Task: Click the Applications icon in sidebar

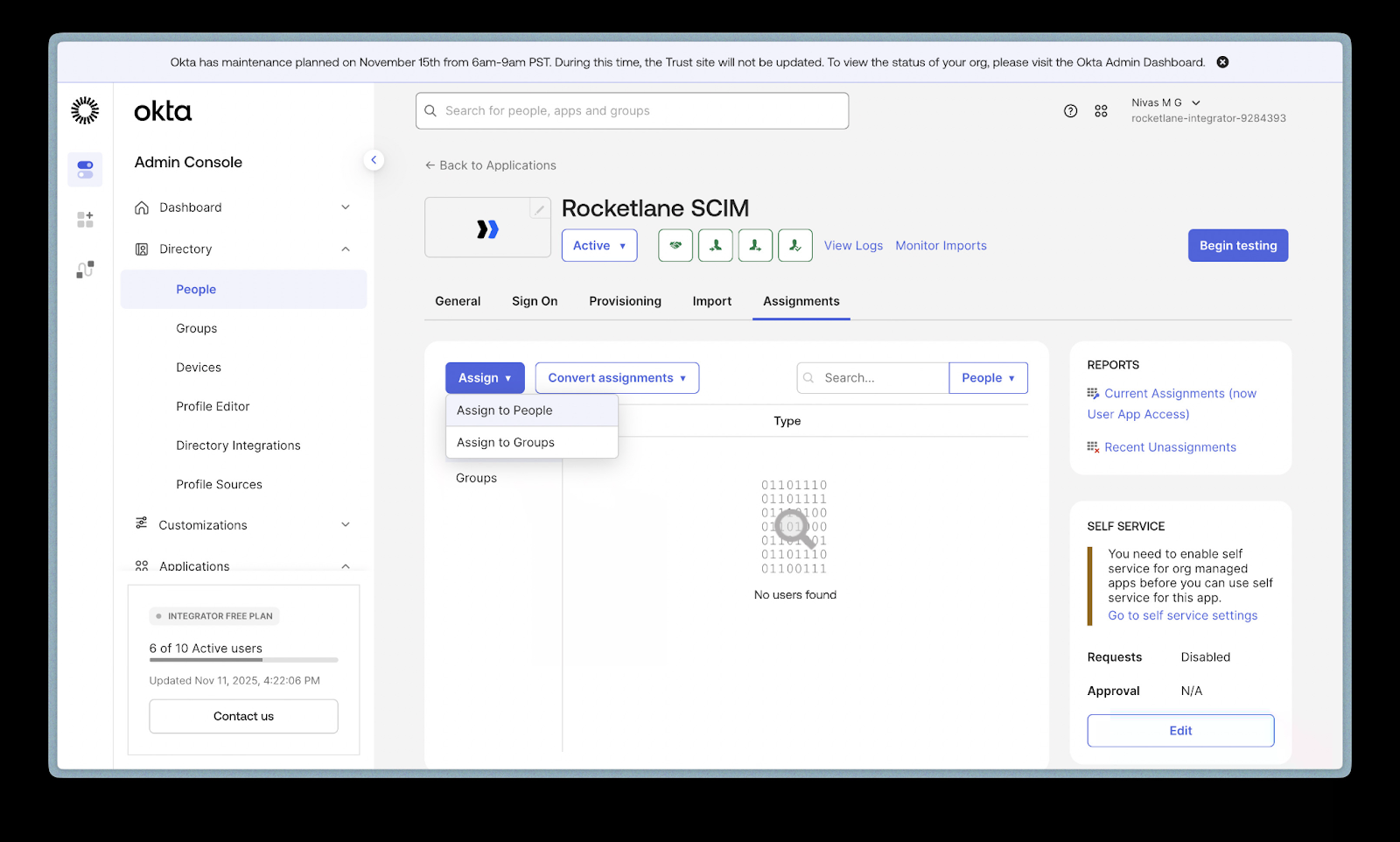Action: click(x=142, y=566)
